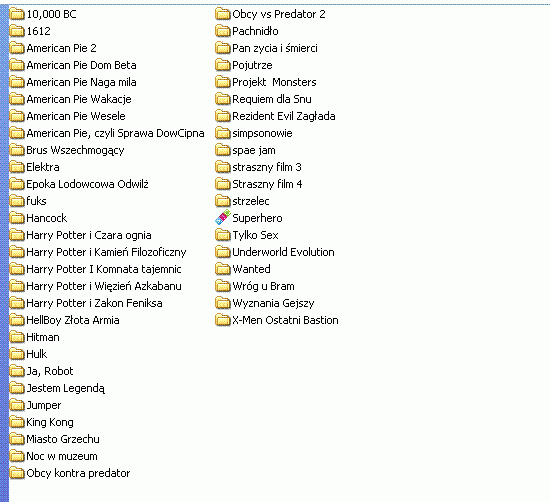Select the Hulk folder icon
This screenshot has height=502, width=550.
(x=17, y=354)
